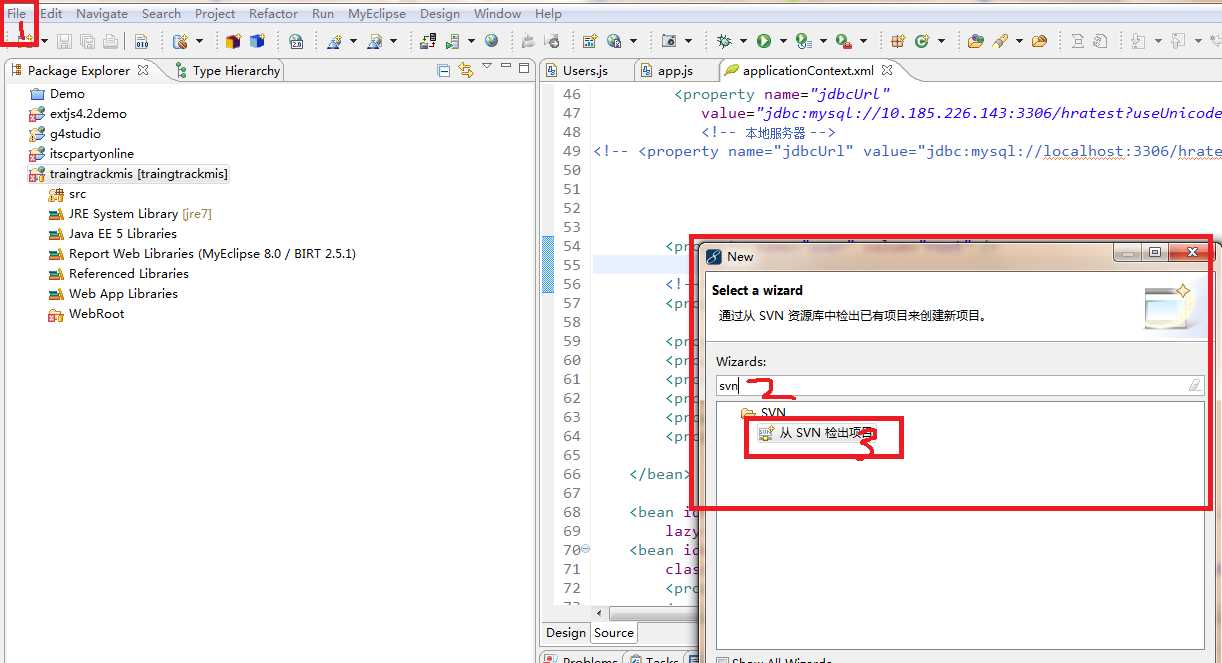Click the deploy to server icon
The width and height of the screenshot is (1222, 663).
tap(428, 41)
